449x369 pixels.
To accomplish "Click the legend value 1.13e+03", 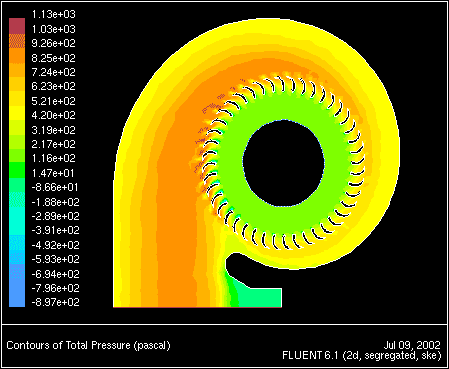I will point(53,14).
